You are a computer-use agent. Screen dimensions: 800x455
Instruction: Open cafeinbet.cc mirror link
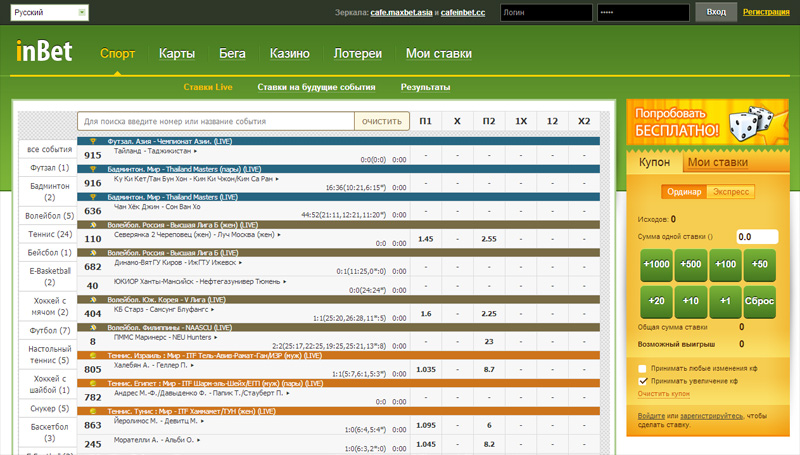pos(463,12)
